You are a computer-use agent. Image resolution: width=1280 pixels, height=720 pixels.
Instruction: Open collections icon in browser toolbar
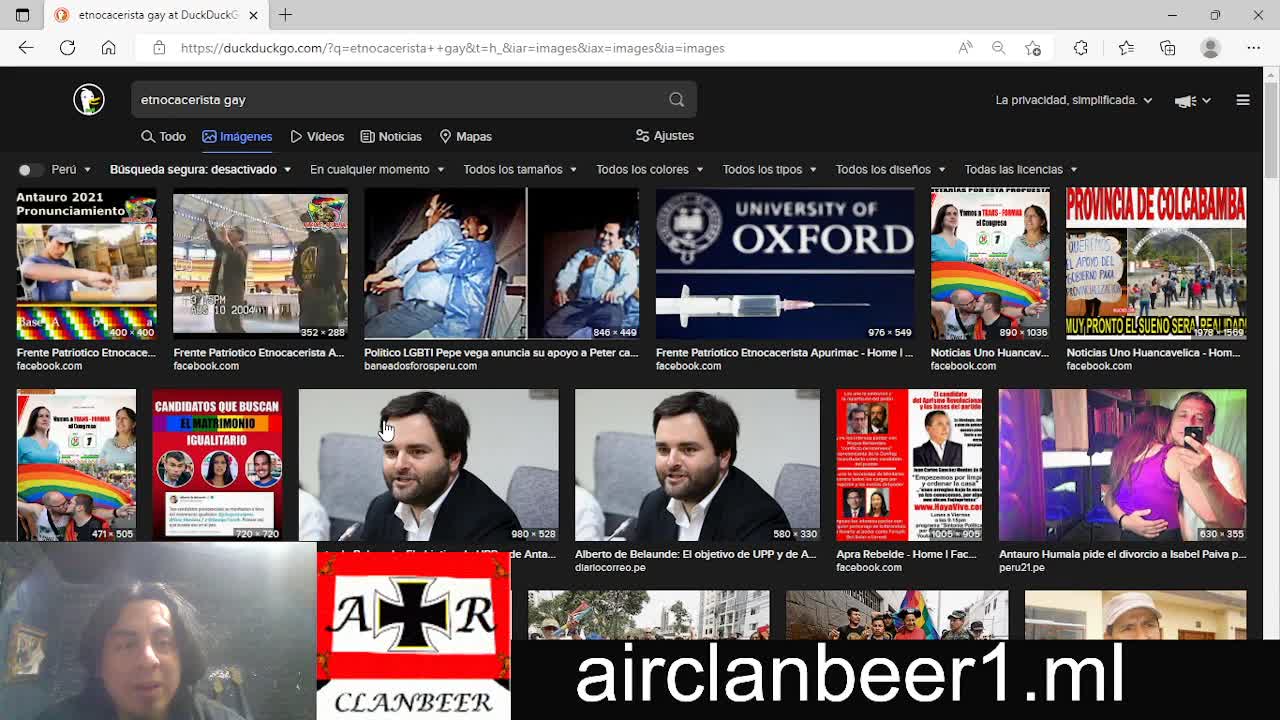tap(1167, 48)
